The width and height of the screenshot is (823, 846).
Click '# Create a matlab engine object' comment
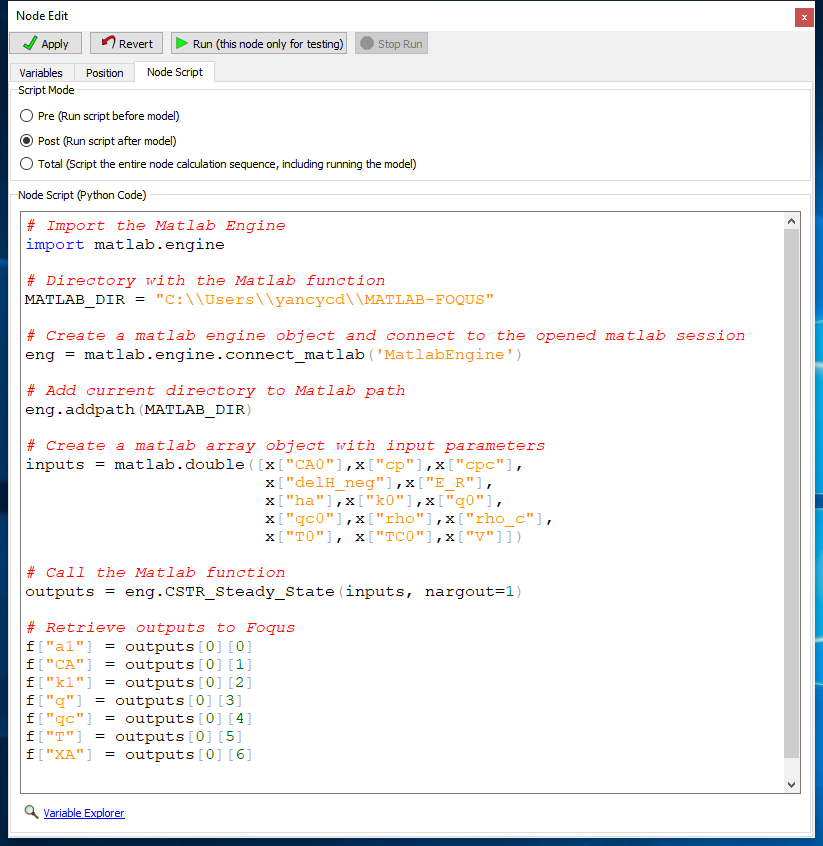click(x=385, y=336)
